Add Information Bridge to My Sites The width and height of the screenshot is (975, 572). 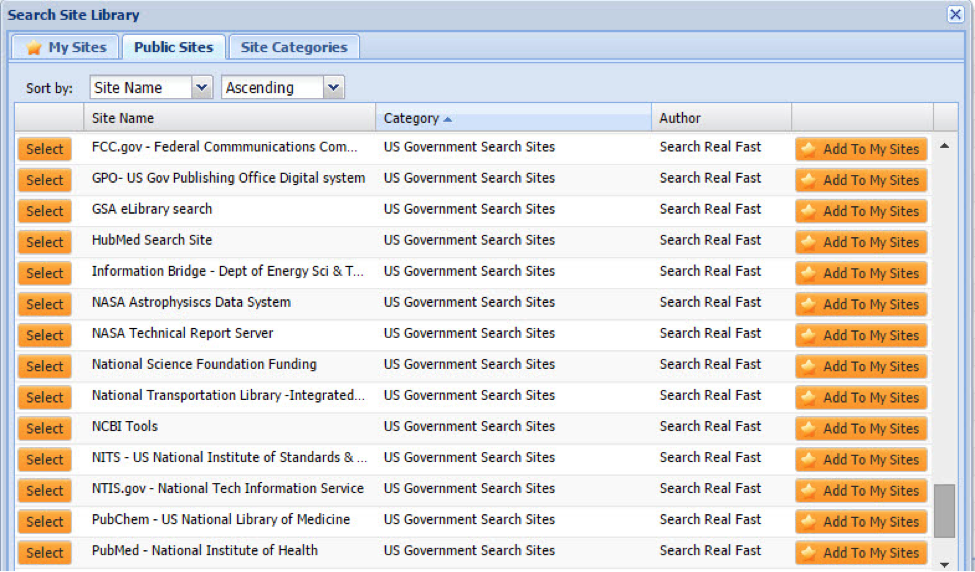pyautogui.click(x=861, y=274)
